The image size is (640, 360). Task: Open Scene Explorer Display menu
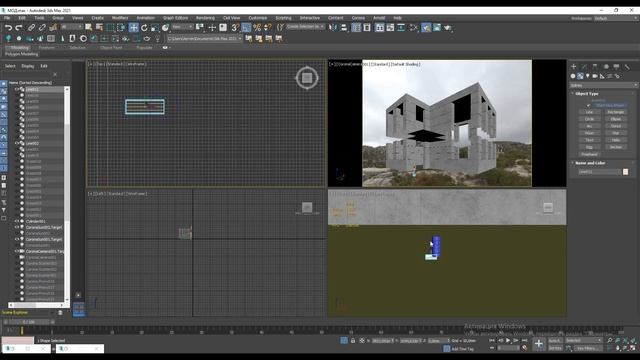pos(28,66)
